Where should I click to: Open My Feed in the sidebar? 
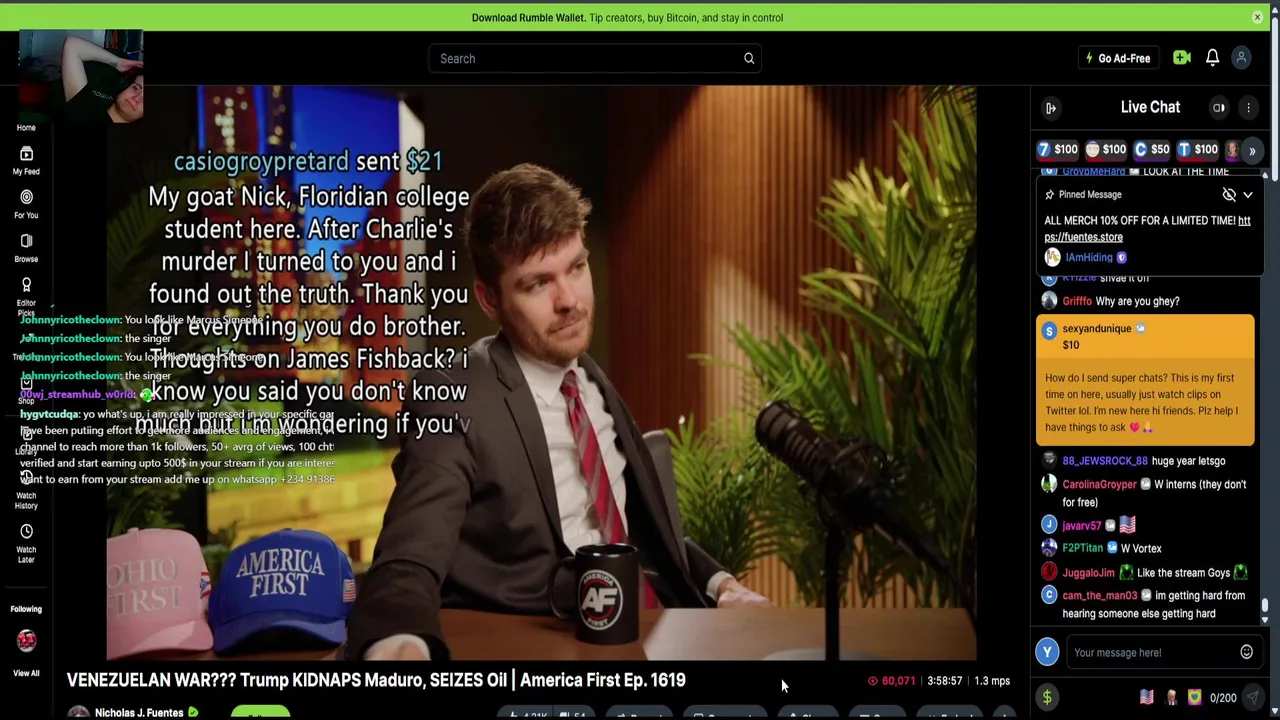(x=26, y=160)
